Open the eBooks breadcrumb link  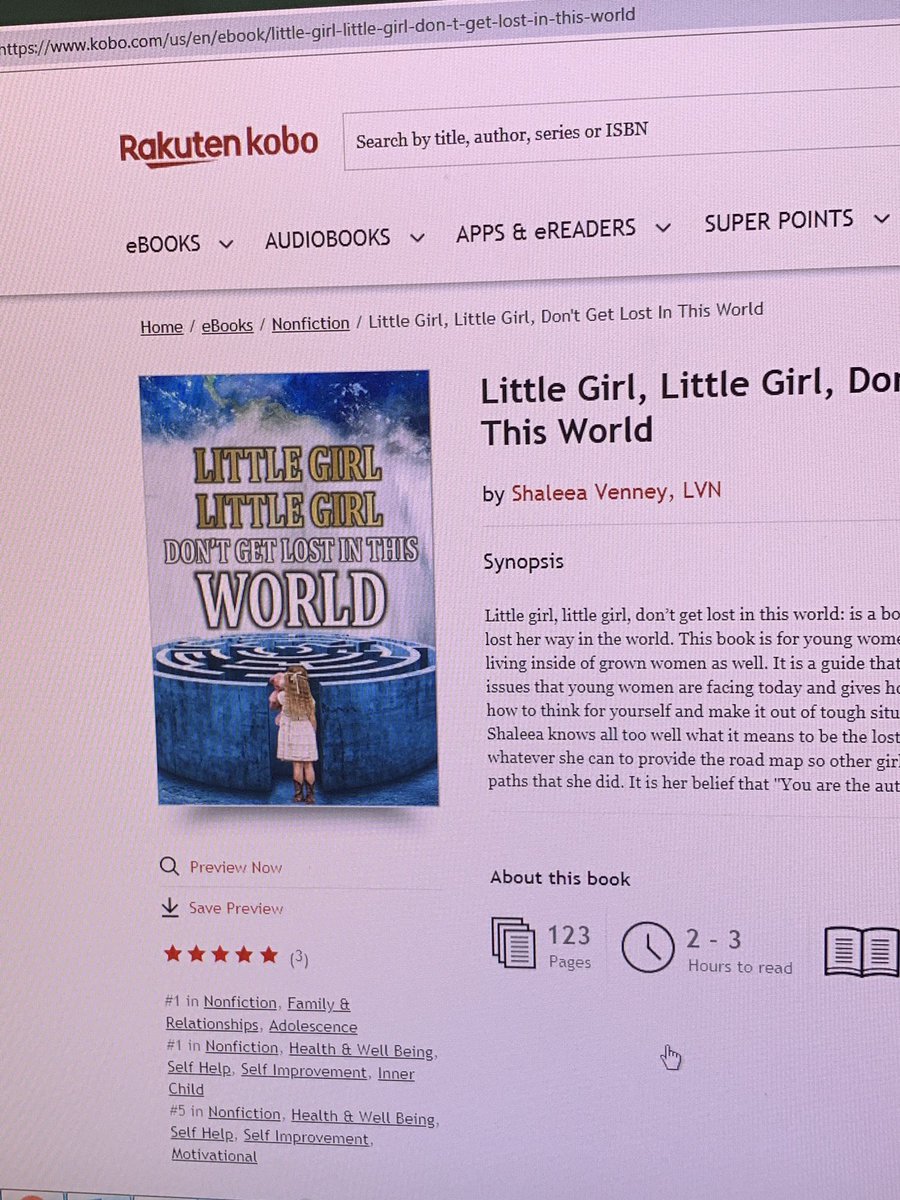pos(227,325)
